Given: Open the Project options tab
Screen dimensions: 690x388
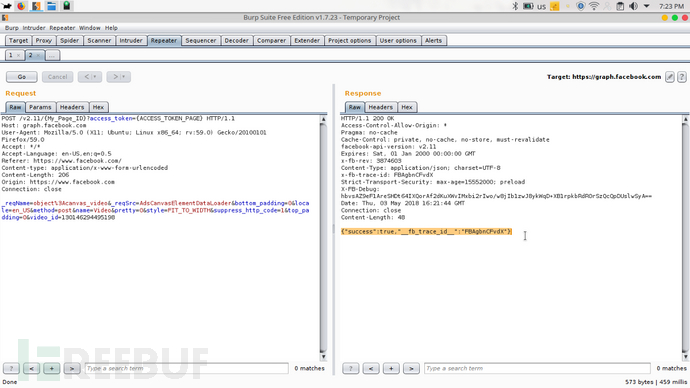Looking at the screenshot, I should pos(350,40).
